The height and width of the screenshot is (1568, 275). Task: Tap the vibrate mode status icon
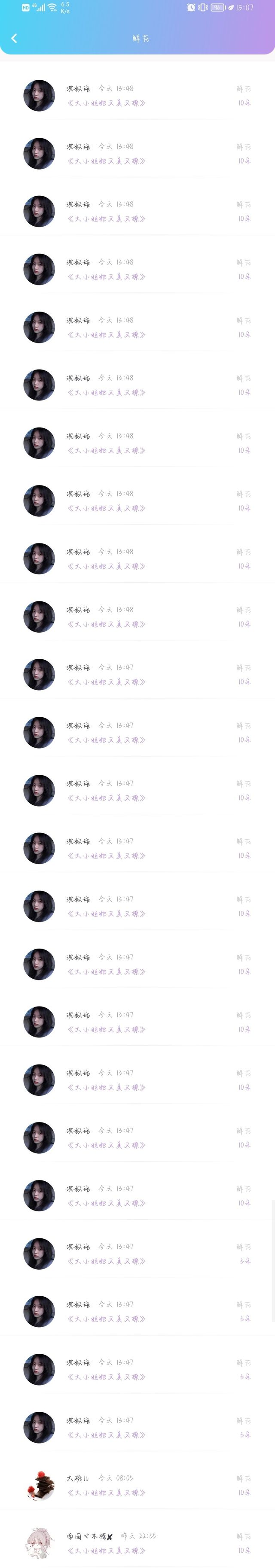[203, 7]
